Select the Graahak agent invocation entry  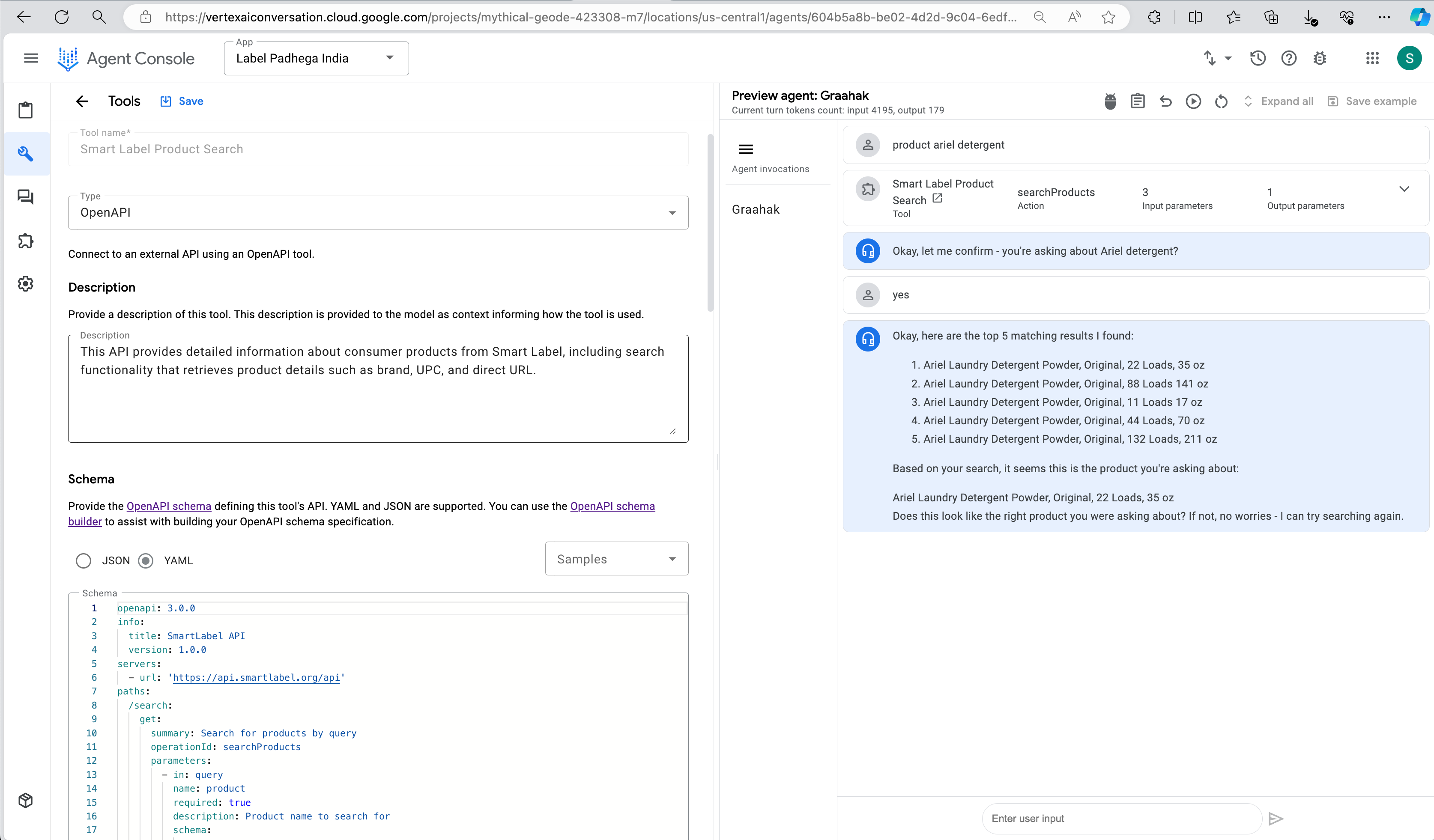(x=756, y=209)
